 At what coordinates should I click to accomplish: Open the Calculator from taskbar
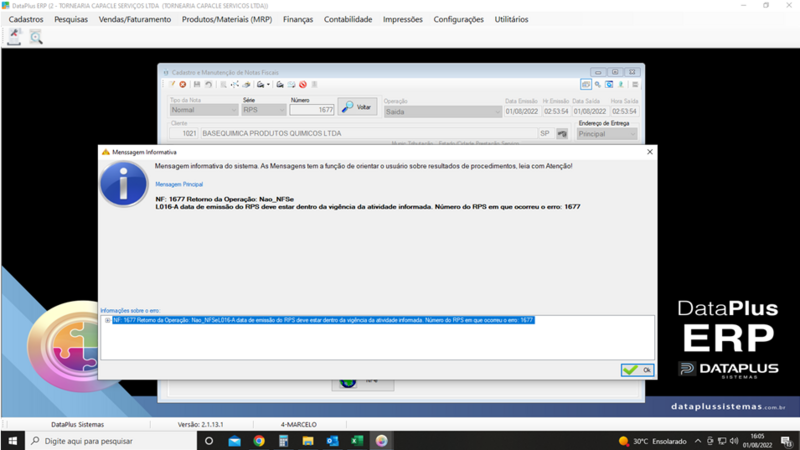284,441
